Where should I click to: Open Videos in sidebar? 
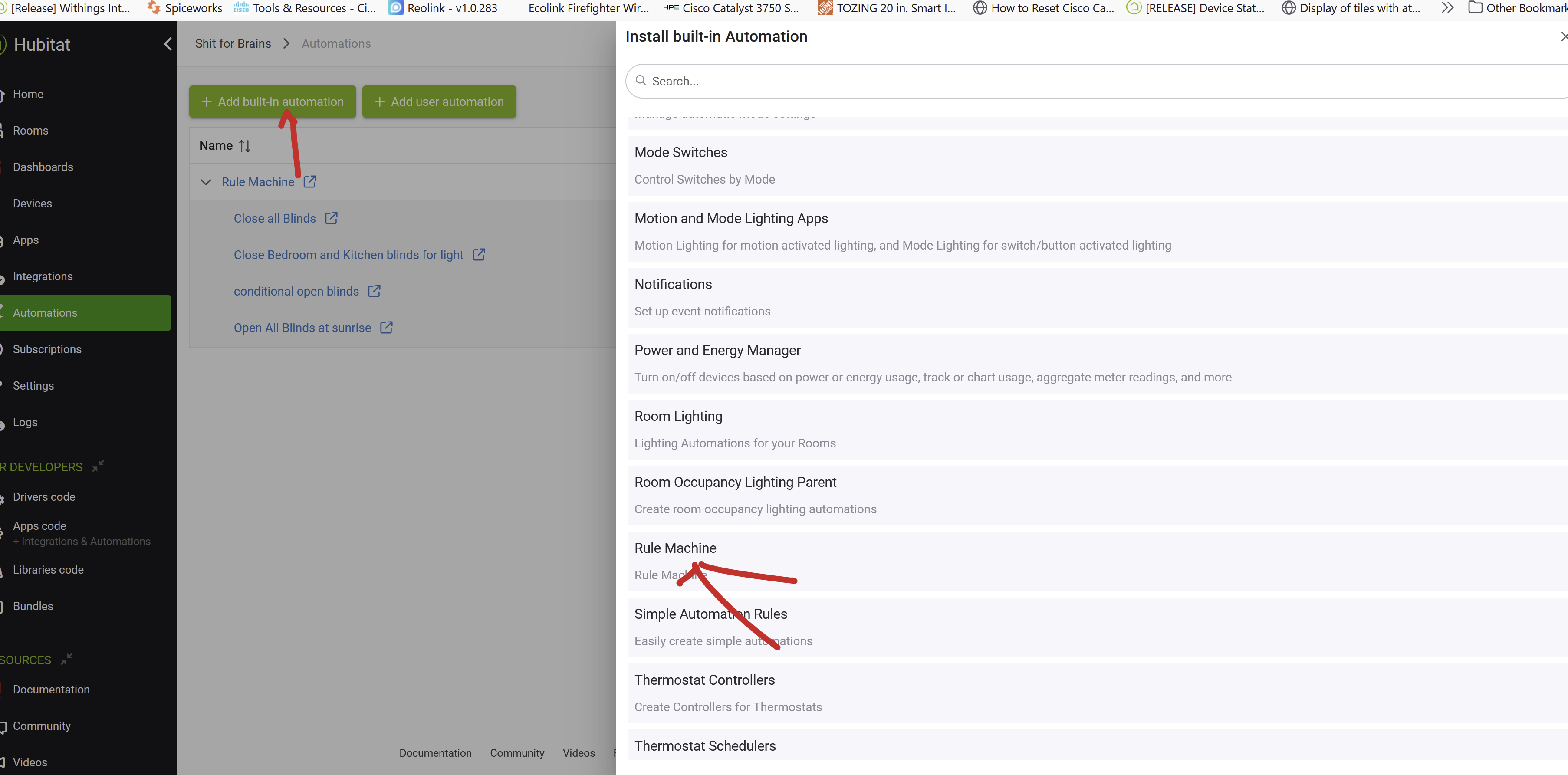[30, 763]
